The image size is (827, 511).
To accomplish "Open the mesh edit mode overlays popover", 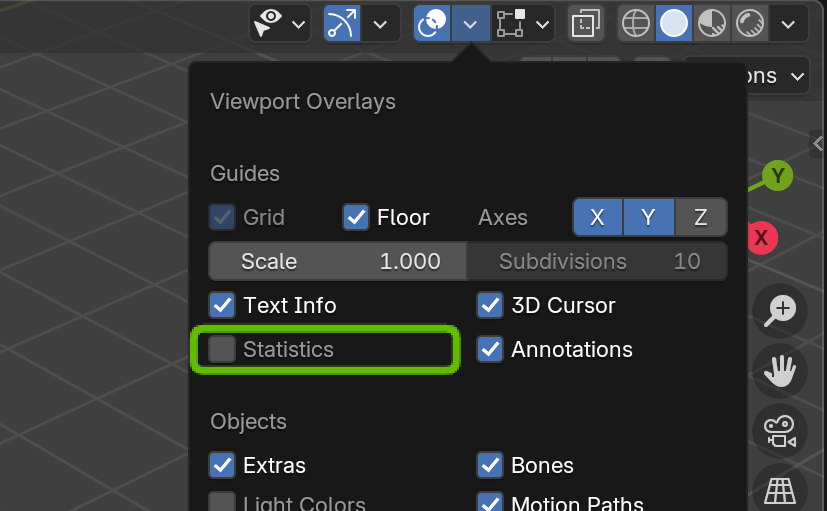I will 523,23.
